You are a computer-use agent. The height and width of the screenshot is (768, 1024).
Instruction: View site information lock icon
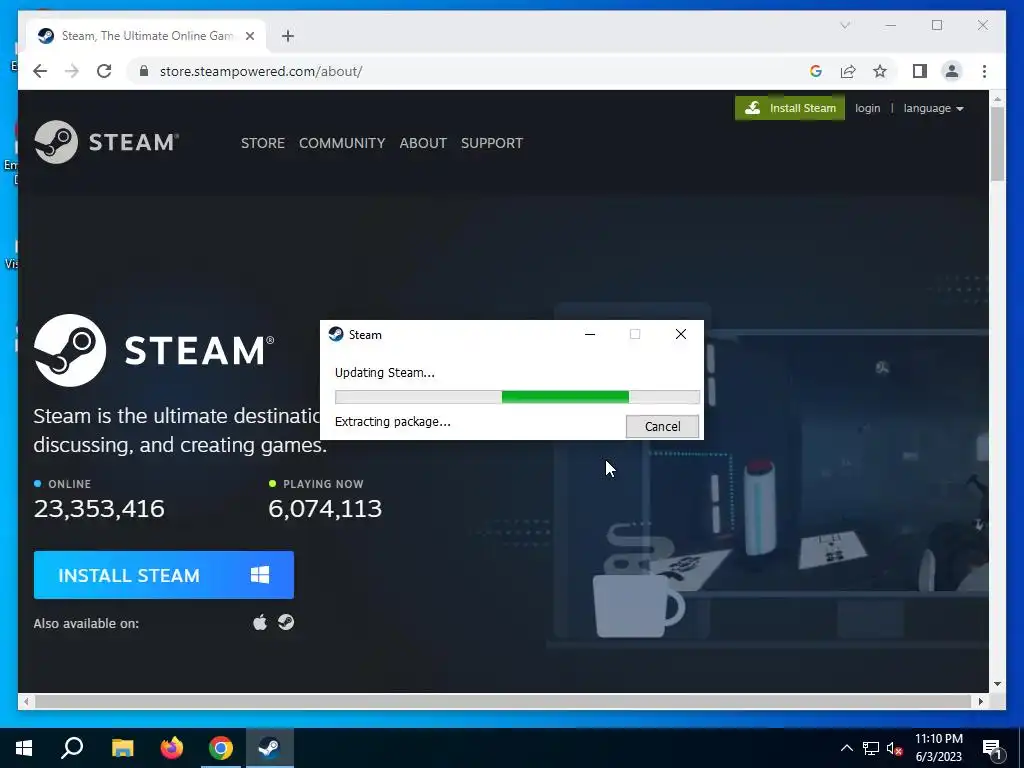144,71
